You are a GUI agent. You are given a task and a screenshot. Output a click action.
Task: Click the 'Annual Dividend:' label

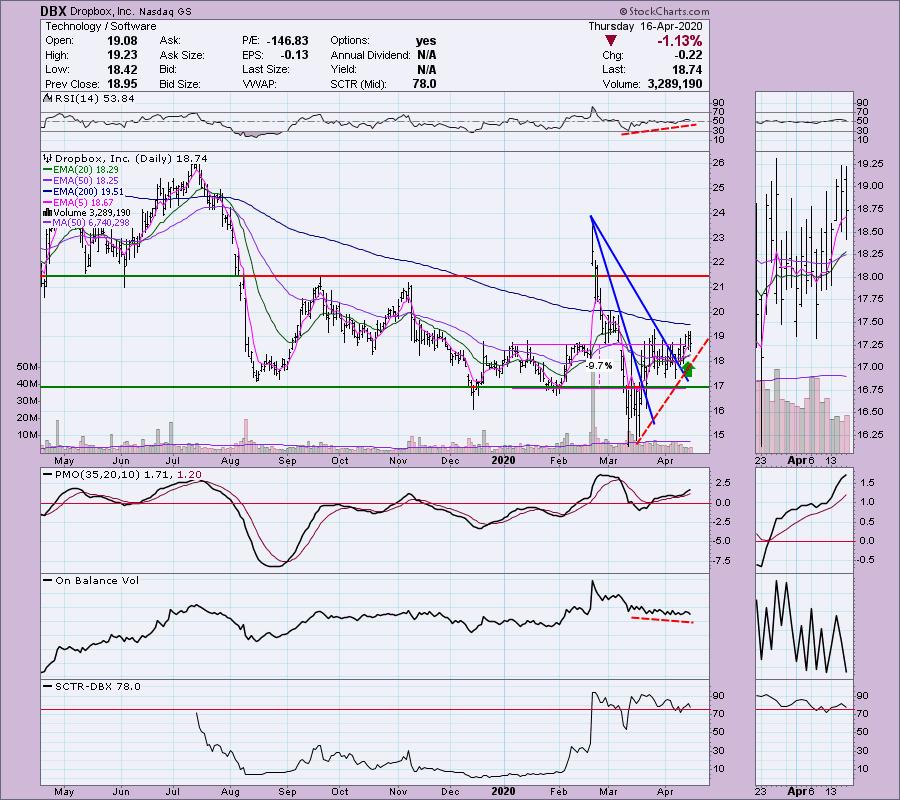pyautogui.click(x=370, y=55)
